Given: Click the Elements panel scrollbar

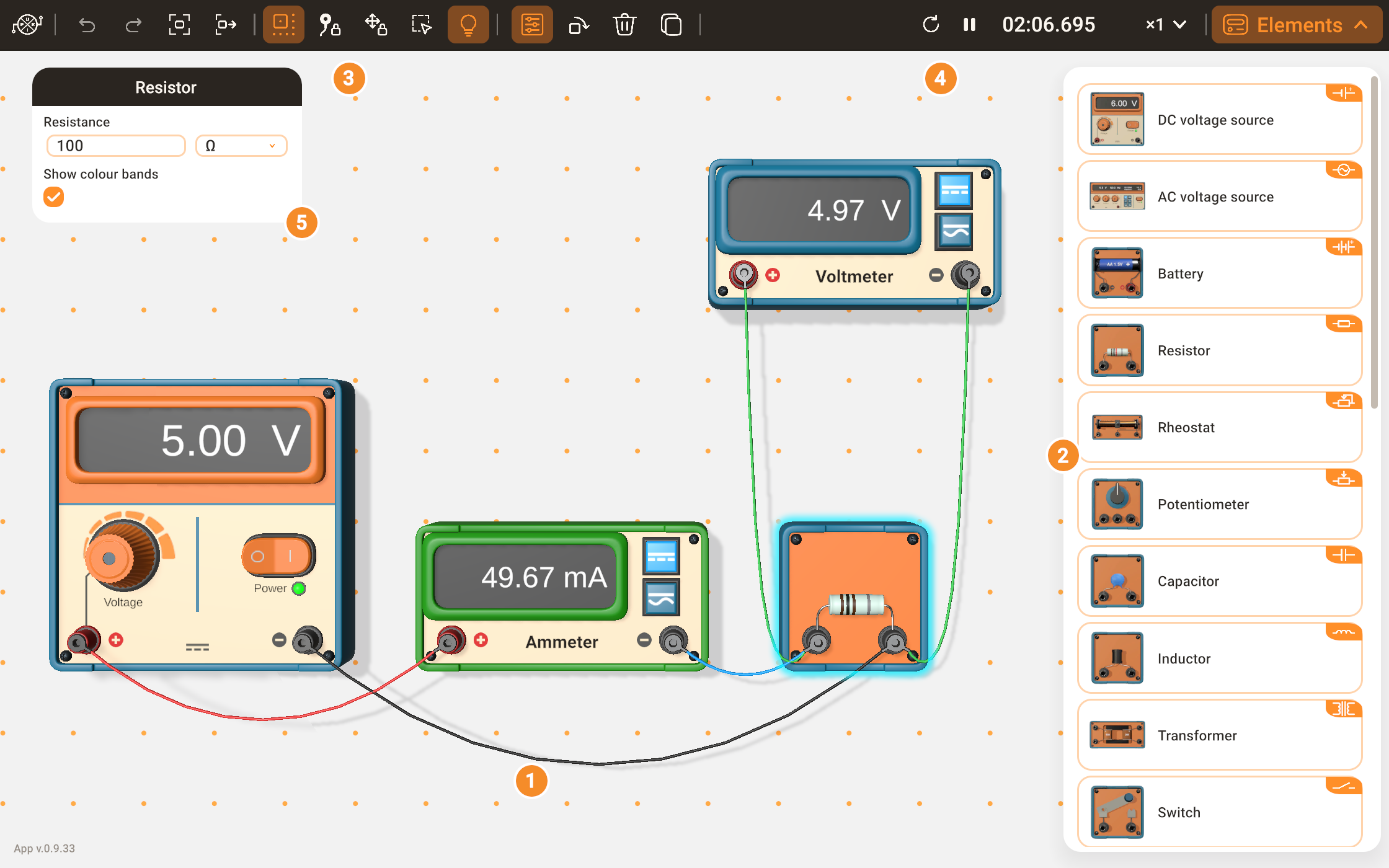Looking at the screenshot, I should click(x=1374, y=242).
